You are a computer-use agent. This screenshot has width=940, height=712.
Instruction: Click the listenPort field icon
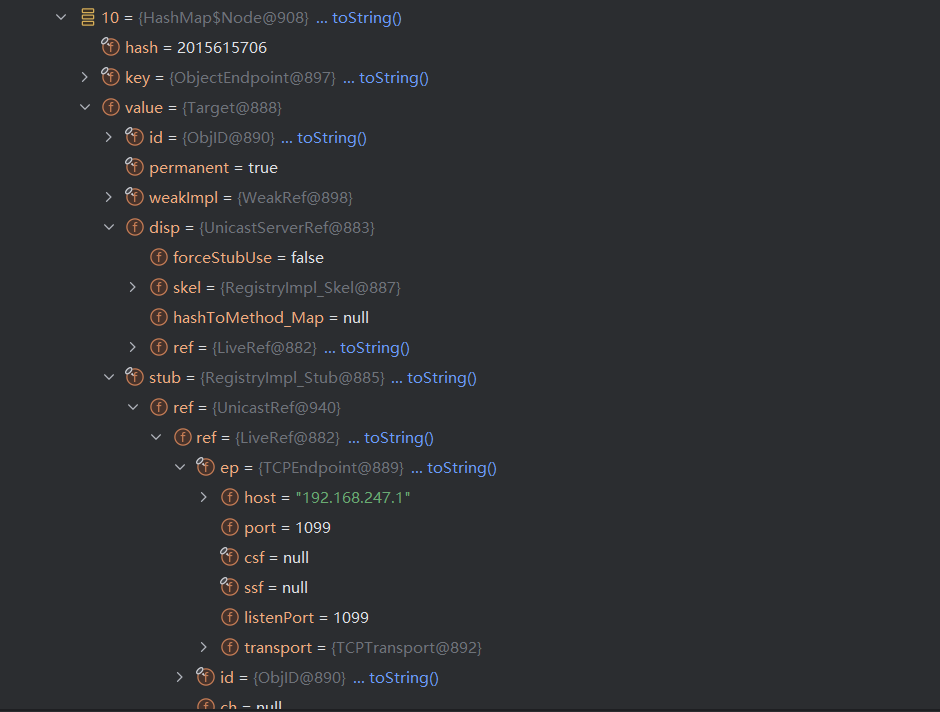click(229, 618)
